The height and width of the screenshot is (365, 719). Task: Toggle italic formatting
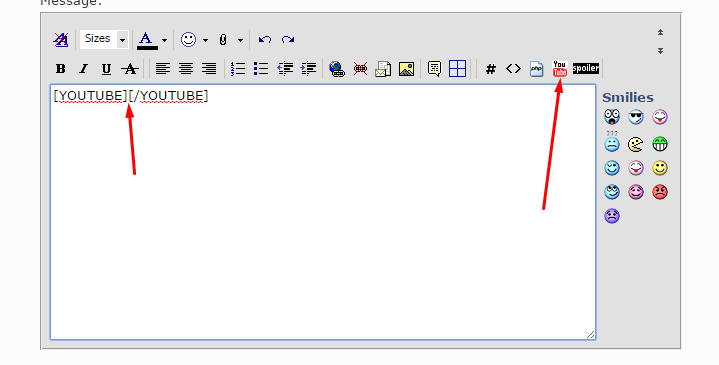click(83, 69)
